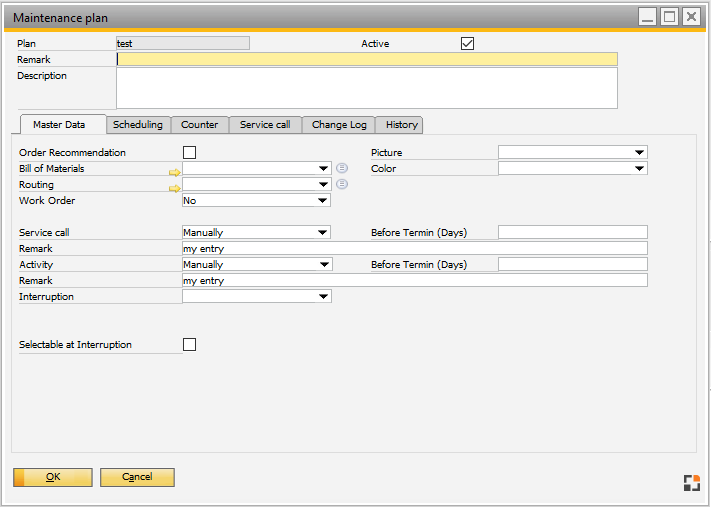Click into the Description text field
Viewport: 711px width, 509px height.
366,88
